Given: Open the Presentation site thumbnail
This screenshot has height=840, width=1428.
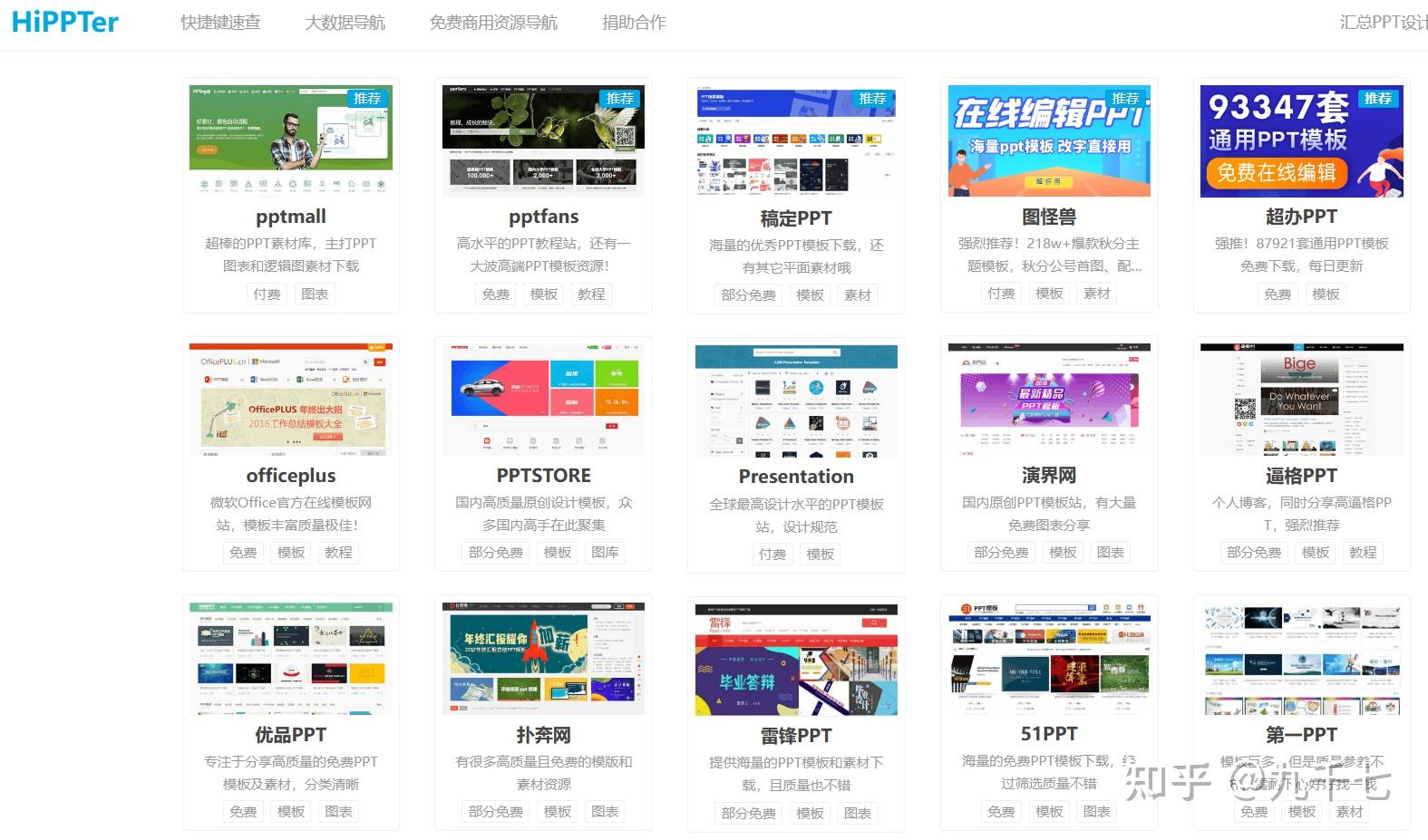Looking at the screenshot, I should pyautogui.click(x=796, y=401).
